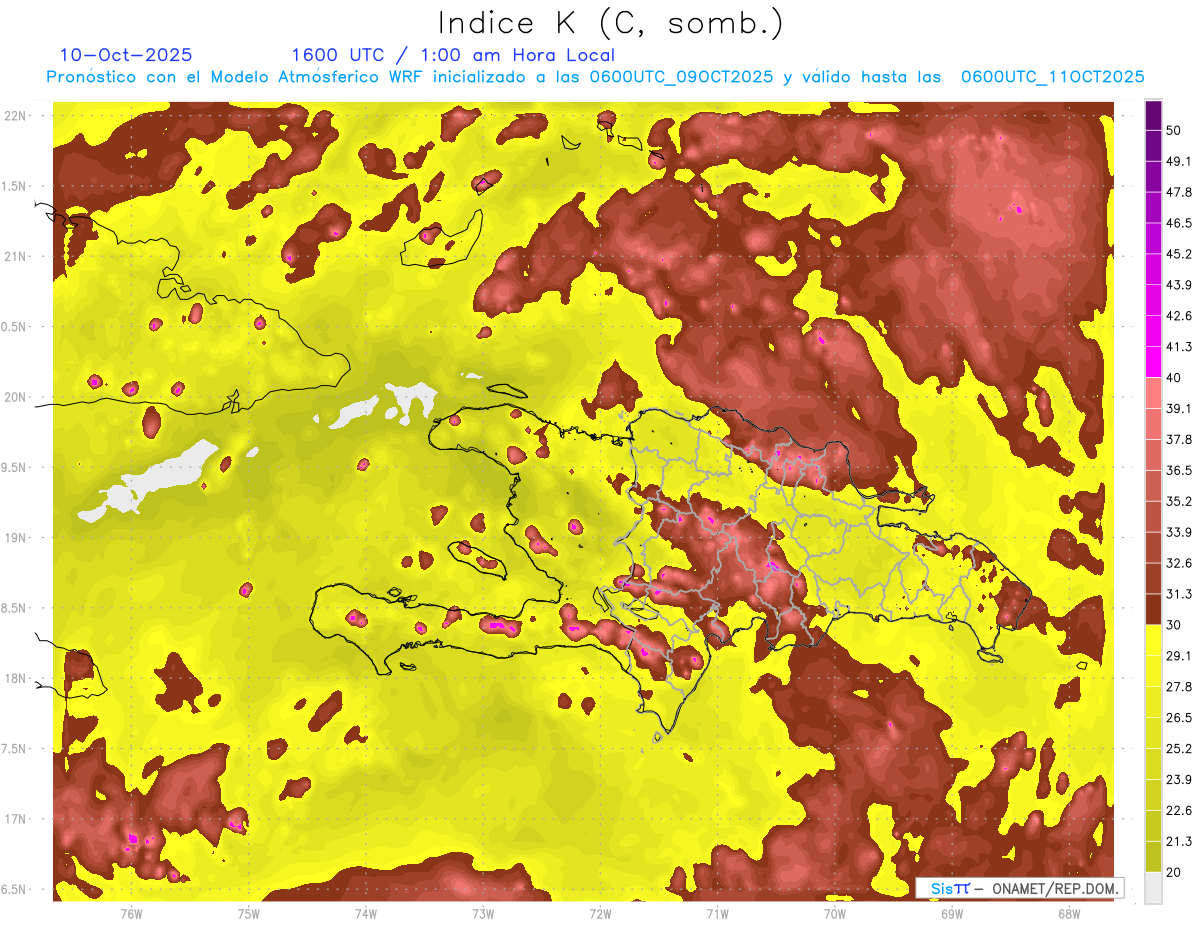Click the colorbar label '37.8'
Screen dimensions: 1200x927
1180,440
